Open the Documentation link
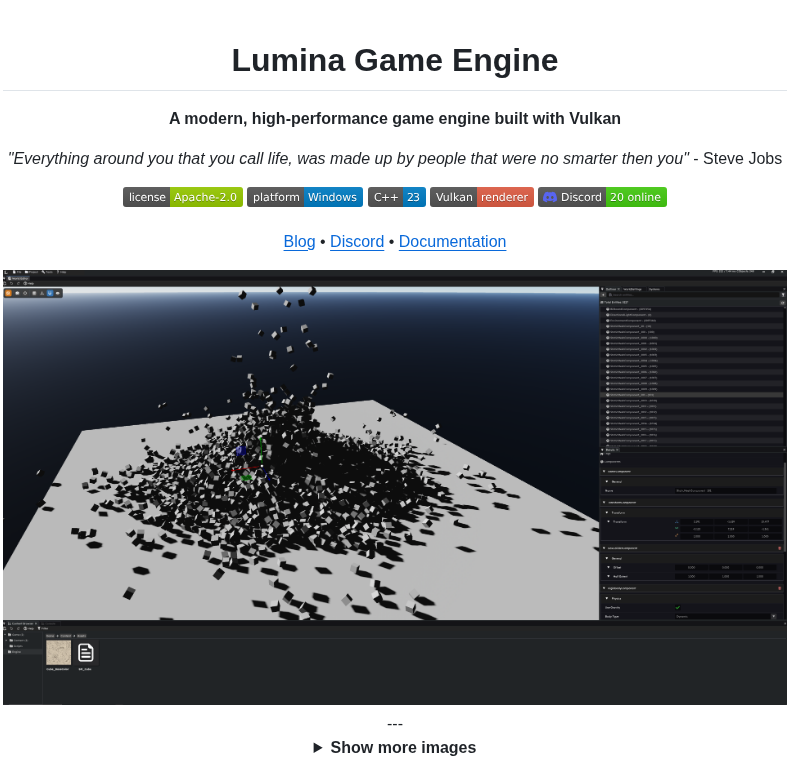The width and height of the screenshot is (789, 777). [x=452, y=242]
